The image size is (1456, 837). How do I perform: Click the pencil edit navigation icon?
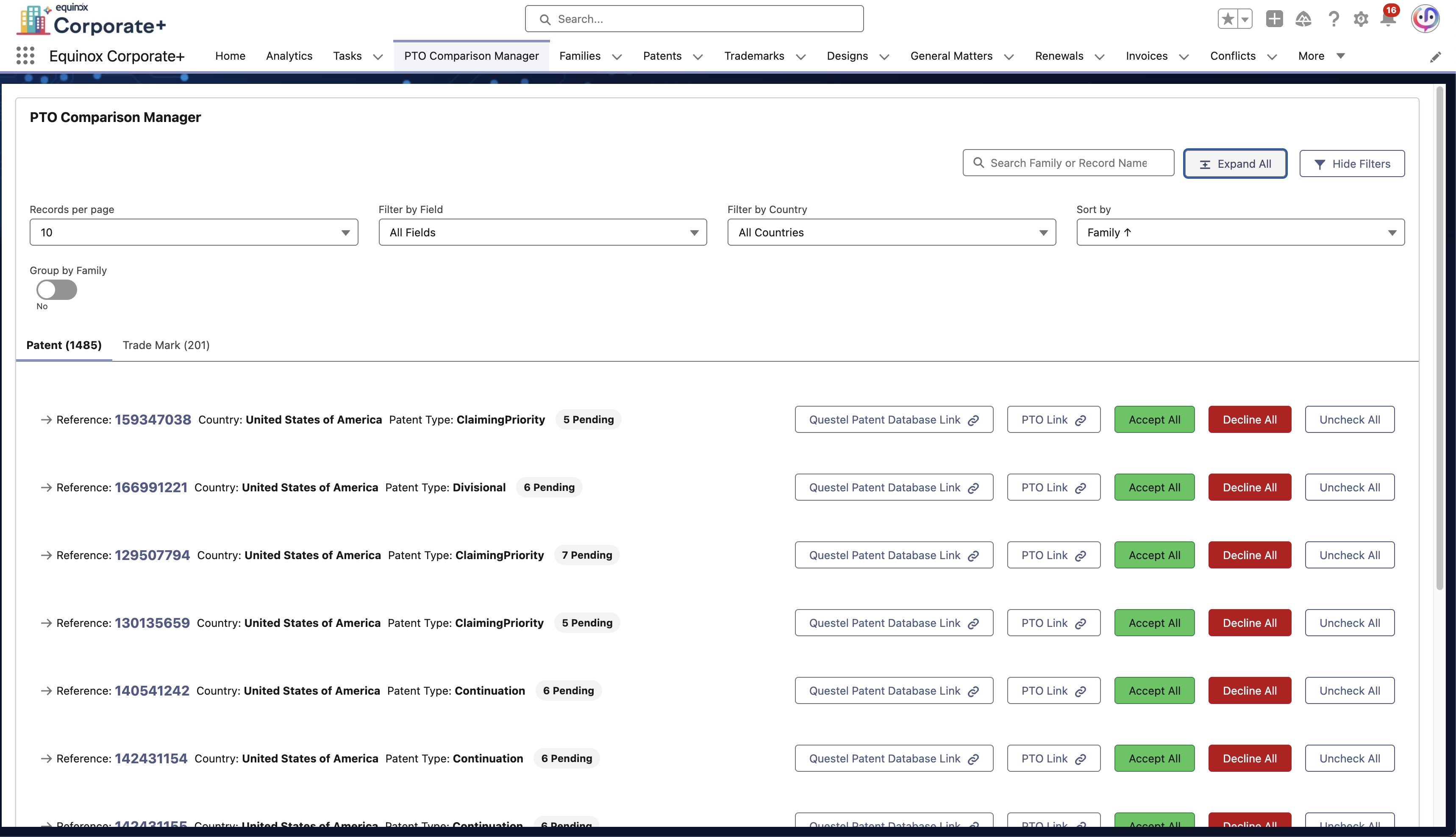click(1435, 57)
